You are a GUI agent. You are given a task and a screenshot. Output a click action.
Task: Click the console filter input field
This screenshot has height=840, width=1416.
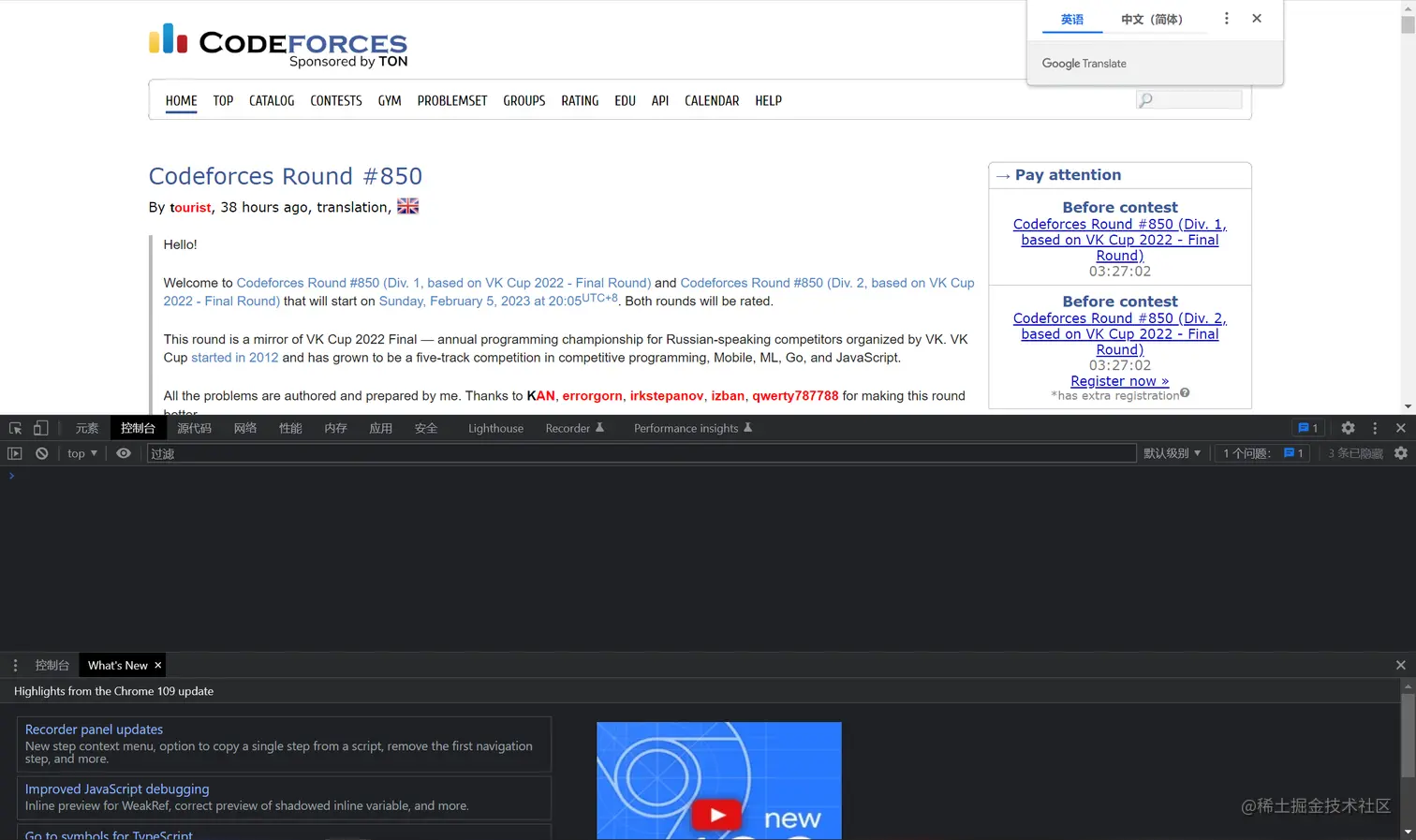coord(642,453)
